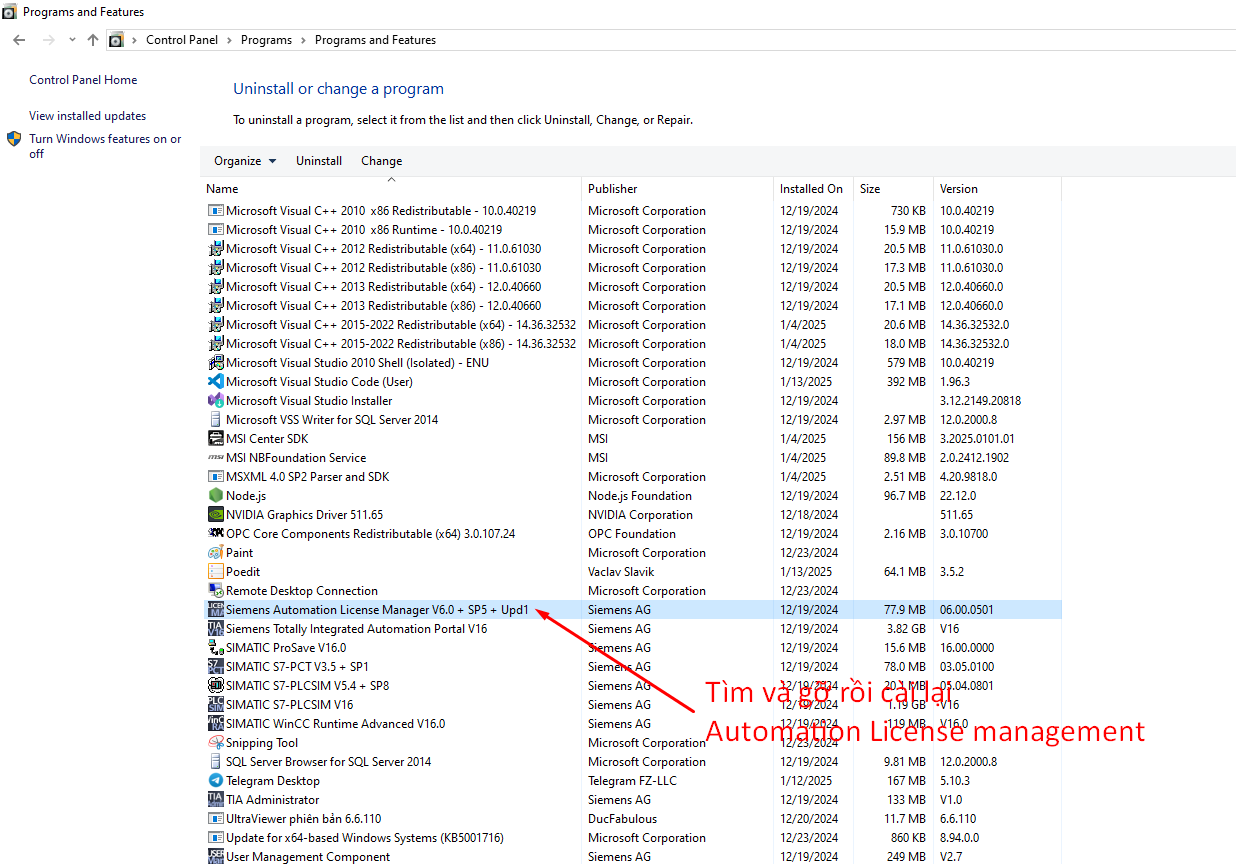Open the recent locations dropdown arrow
1236x864 pixels.
pos(72,40)
